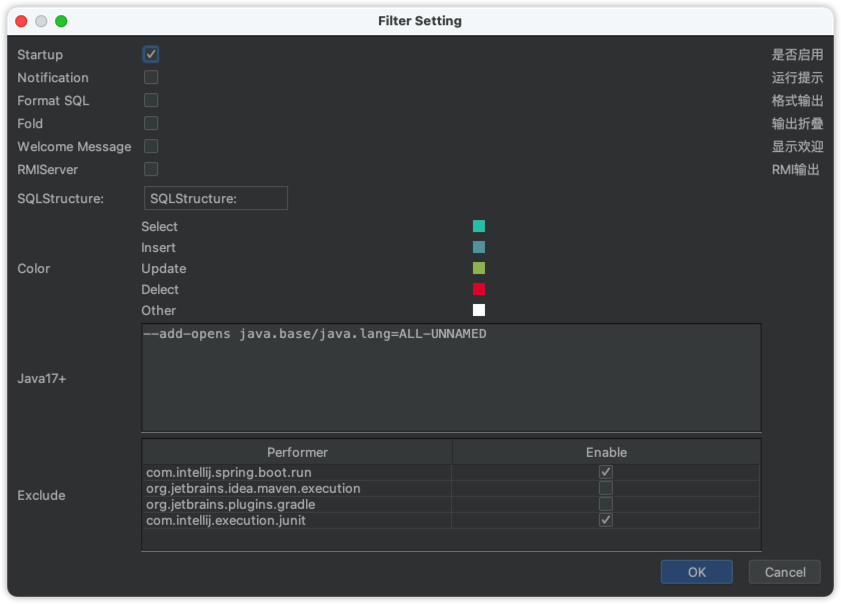The width and height of the screenshot is (841, 604).
Task: Change the Insert color swatch
Action: 478,247
